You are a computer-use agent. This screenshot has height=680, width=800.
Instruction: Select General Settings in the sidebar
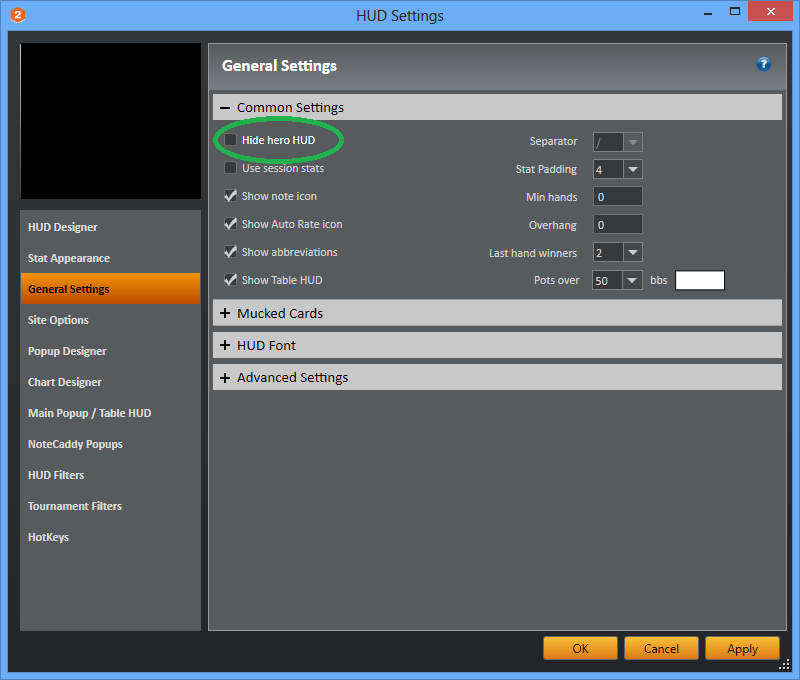tap(110, 289)
